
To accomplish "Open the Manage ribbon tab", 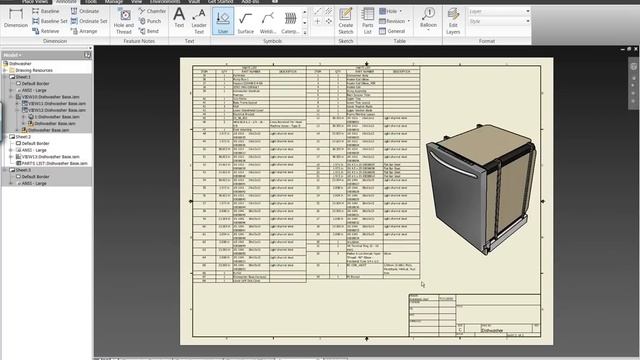I will tap(114, 2).
